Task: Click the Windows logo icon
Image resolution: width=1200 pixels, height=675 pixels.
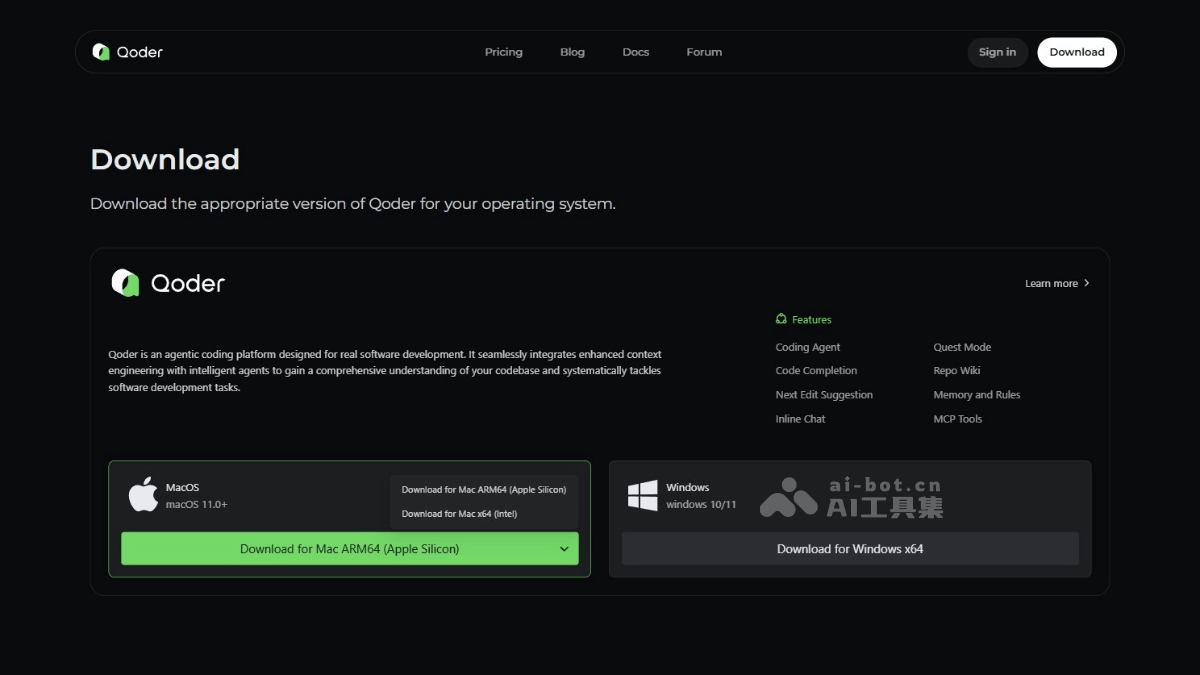Action: click(x=641, y=494)
